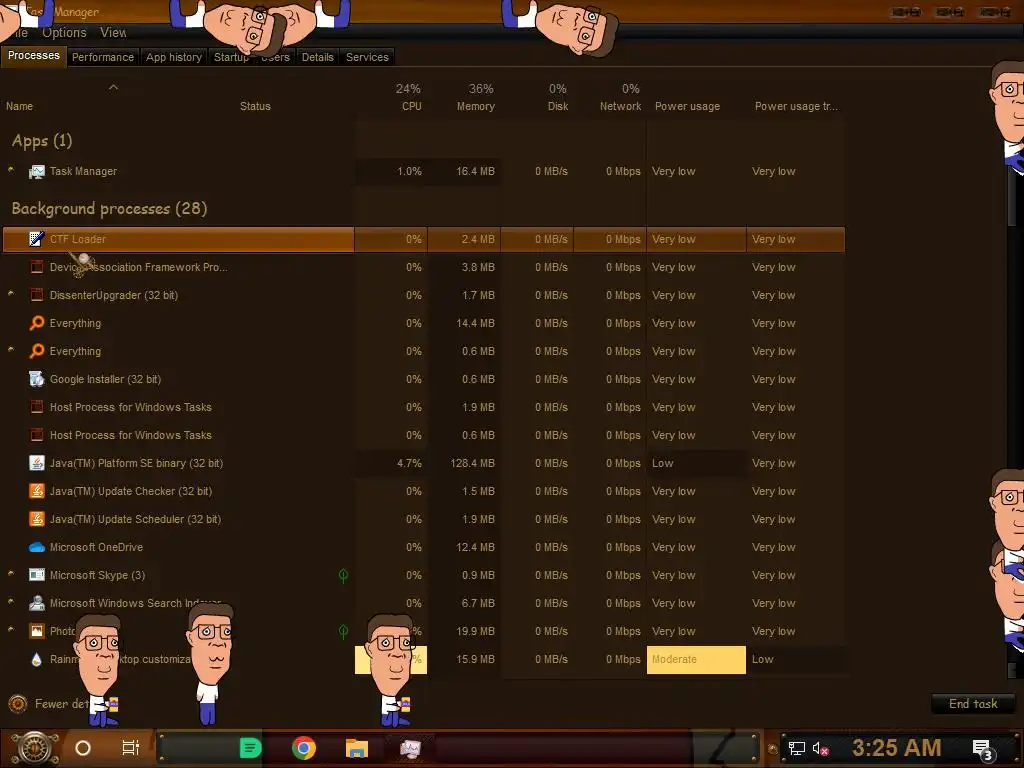1024x768 pixels.
Task: Open File Explorer from the taskbar
Action: click(357, 748)
